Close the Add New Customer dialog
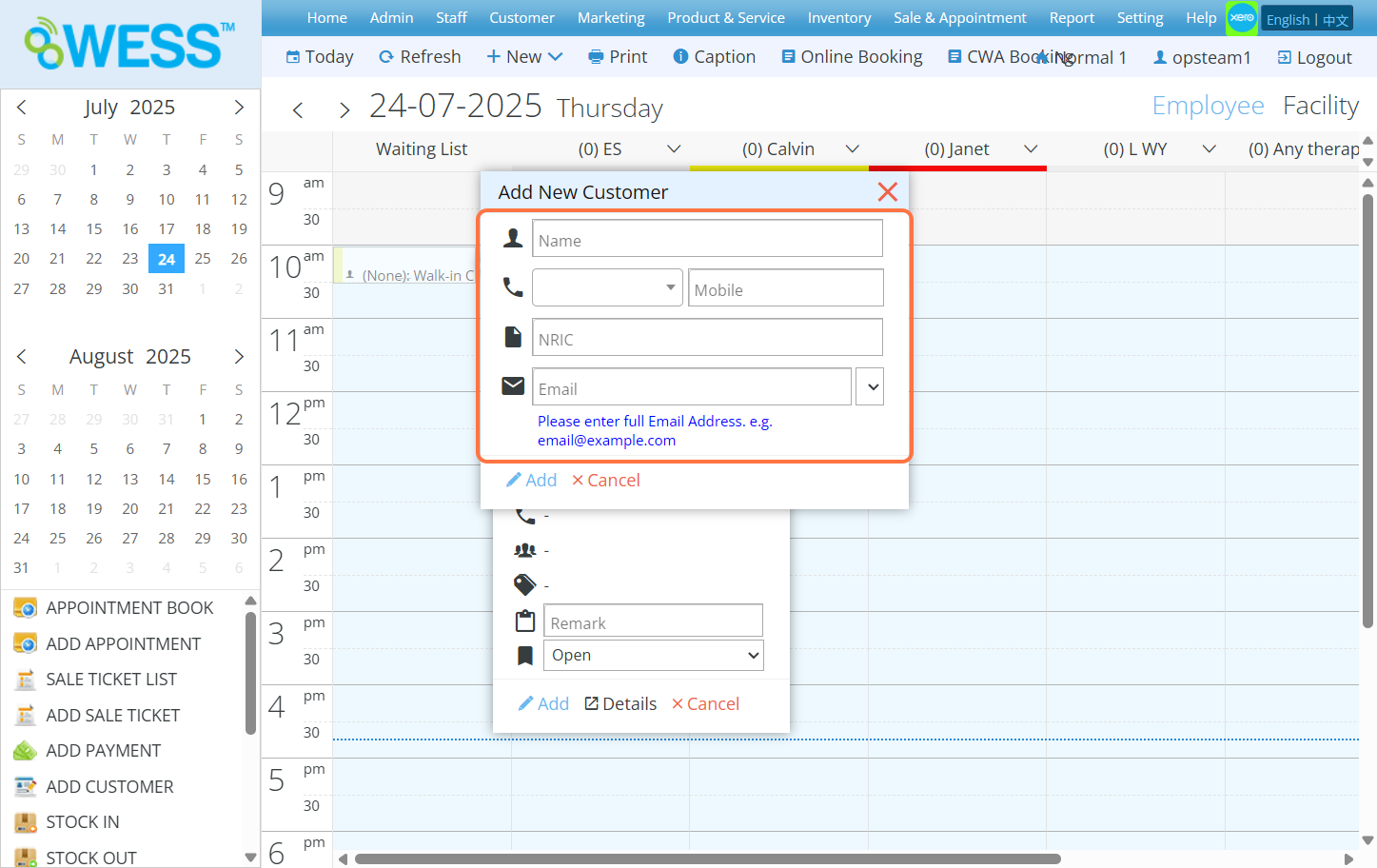The width and height of the screenshot is (1377, 868). coord(887,192)
